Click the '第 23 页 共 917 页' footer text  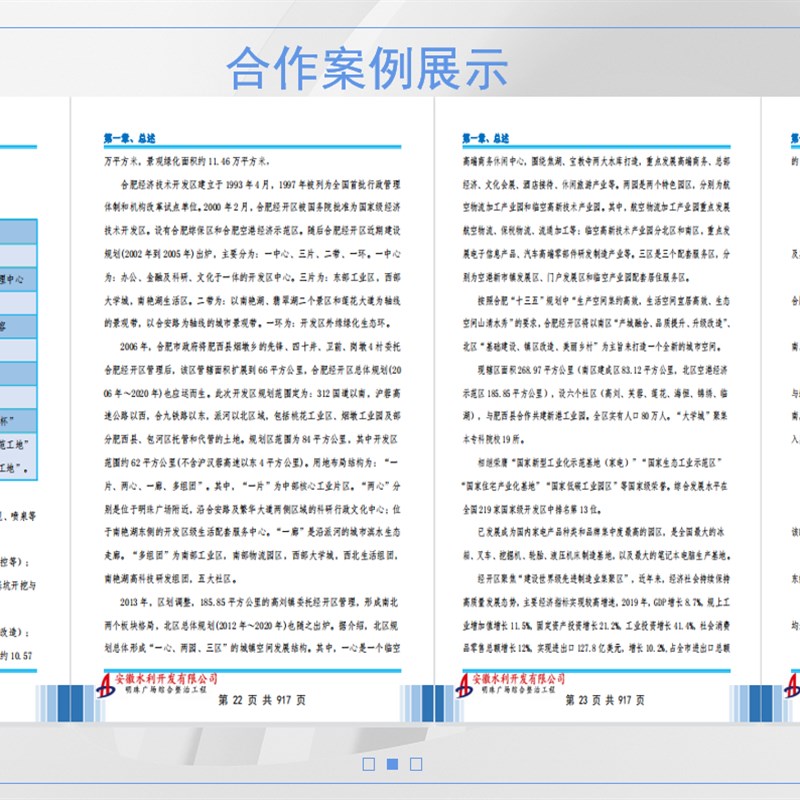605,700
